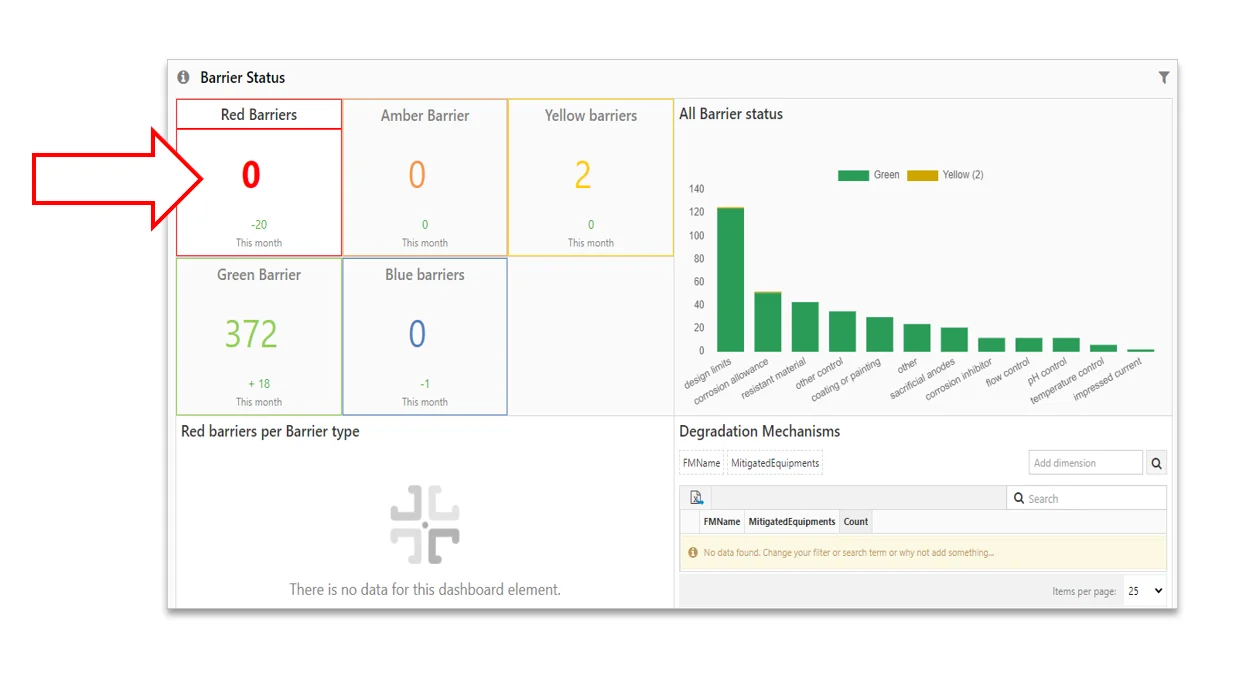Viewport: 1249px width, 682px height.
Task: Open the Items per page dropdown
Action: [x=1144, y=591]
